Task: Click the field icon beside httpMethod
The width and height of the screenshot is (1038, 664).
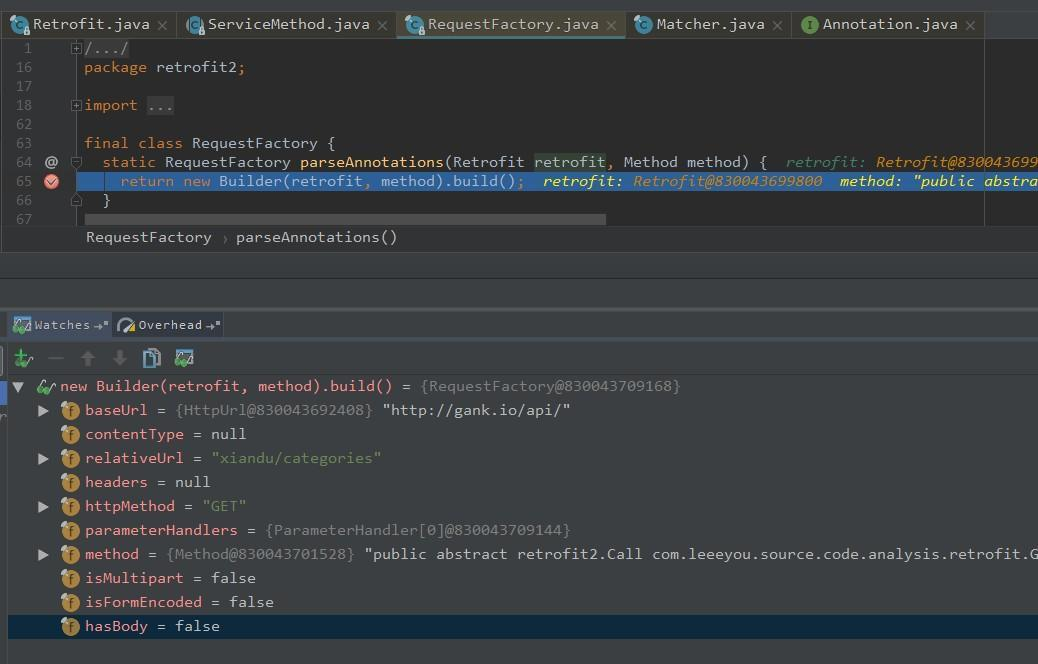Action: point(70,506)
